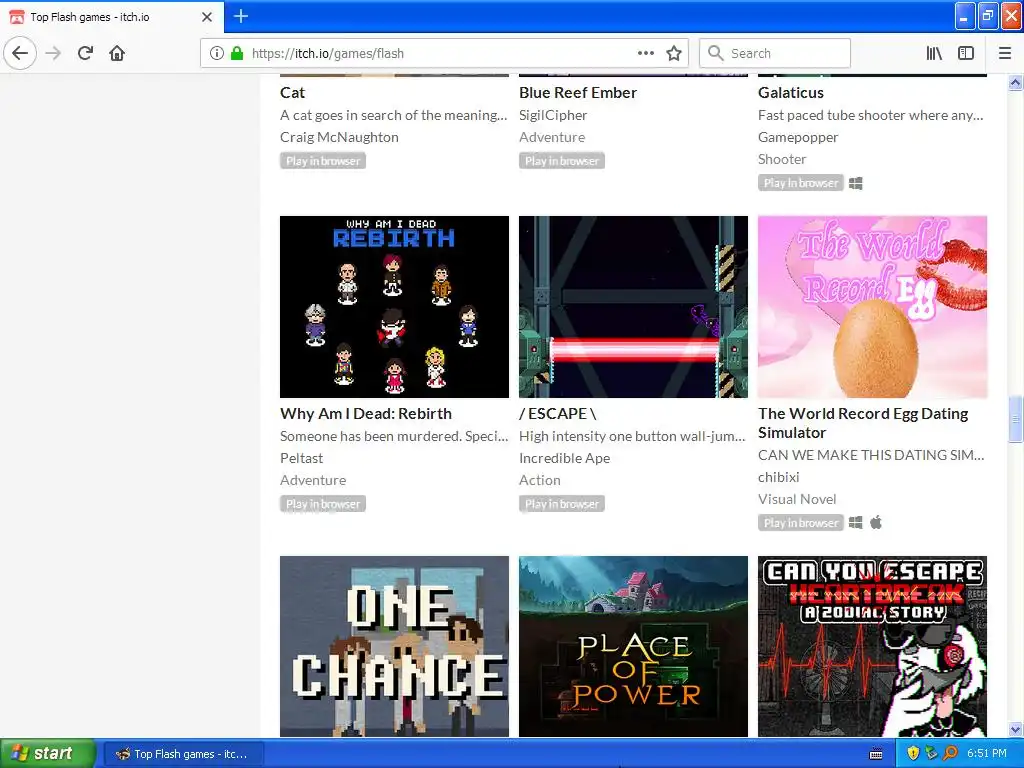Read the Cat game description text
The width and height of the screenshot is (1024, 768).
tap(393, 115)
